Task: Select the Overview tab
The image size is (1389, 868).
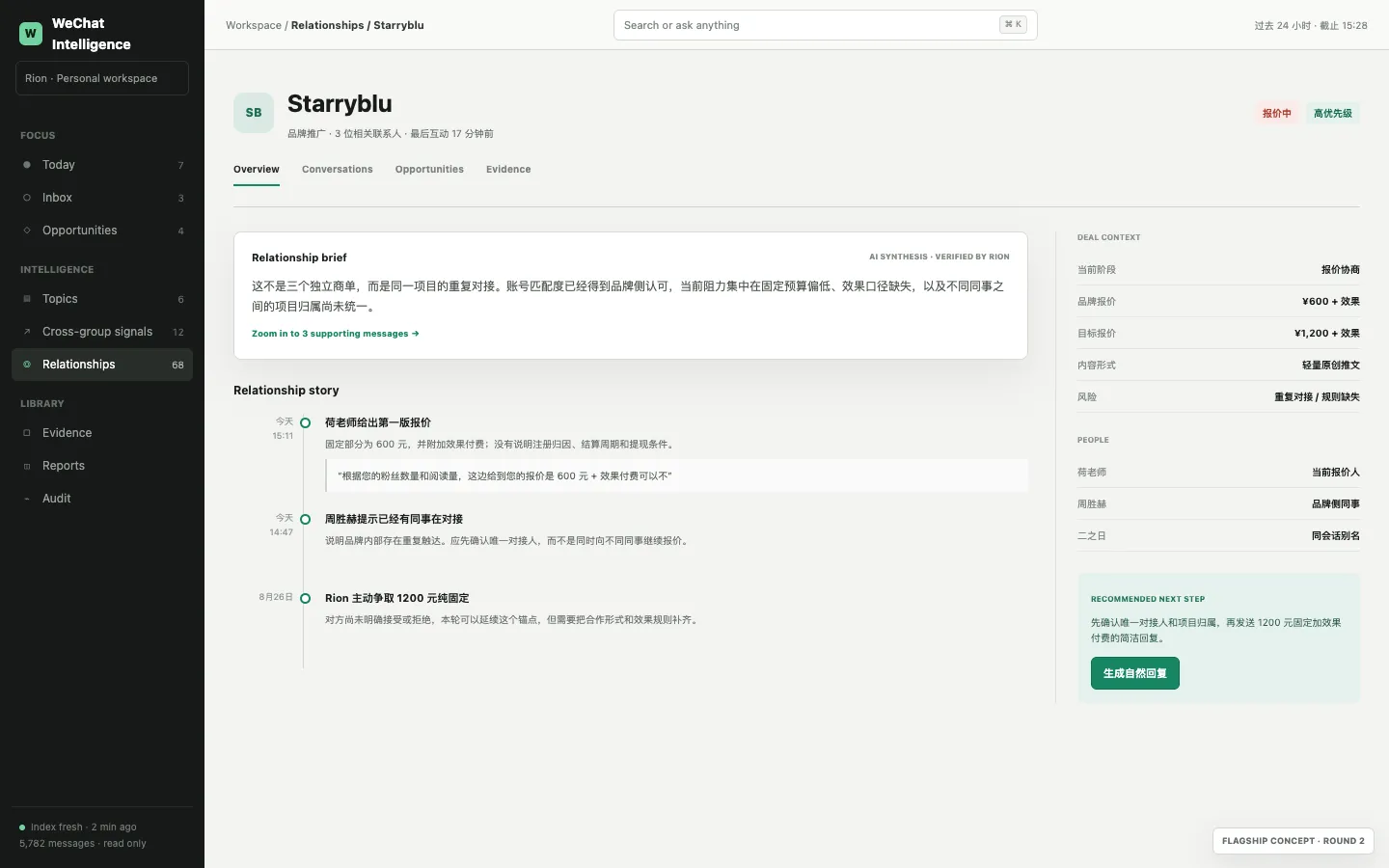Action: [x=257, y=170]
